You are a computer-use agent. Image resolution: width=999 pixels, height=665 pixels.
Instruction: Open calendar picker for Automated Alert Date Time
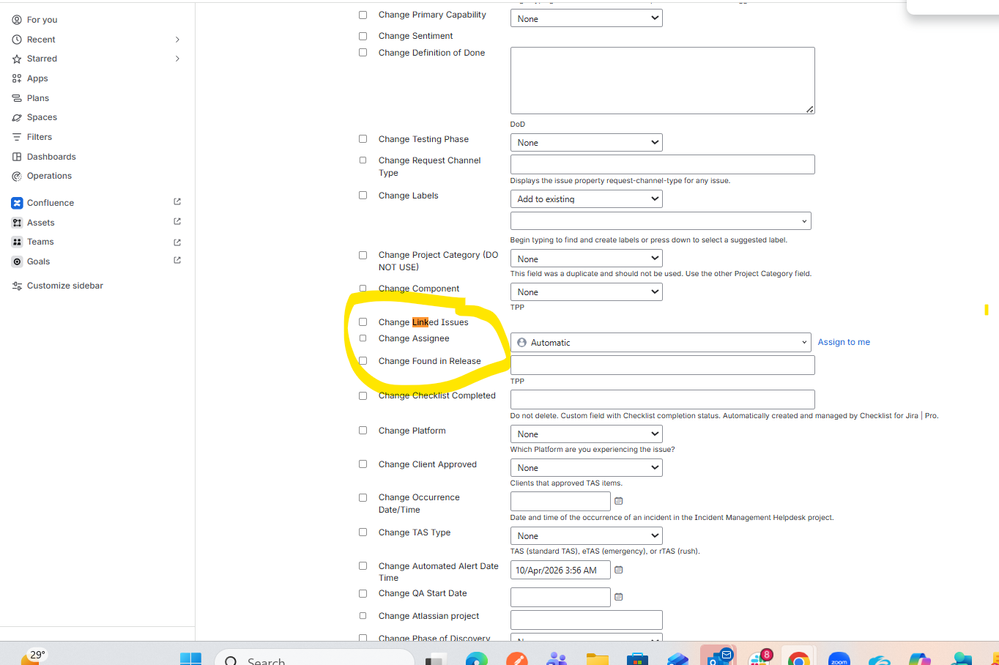click(618, 570)
